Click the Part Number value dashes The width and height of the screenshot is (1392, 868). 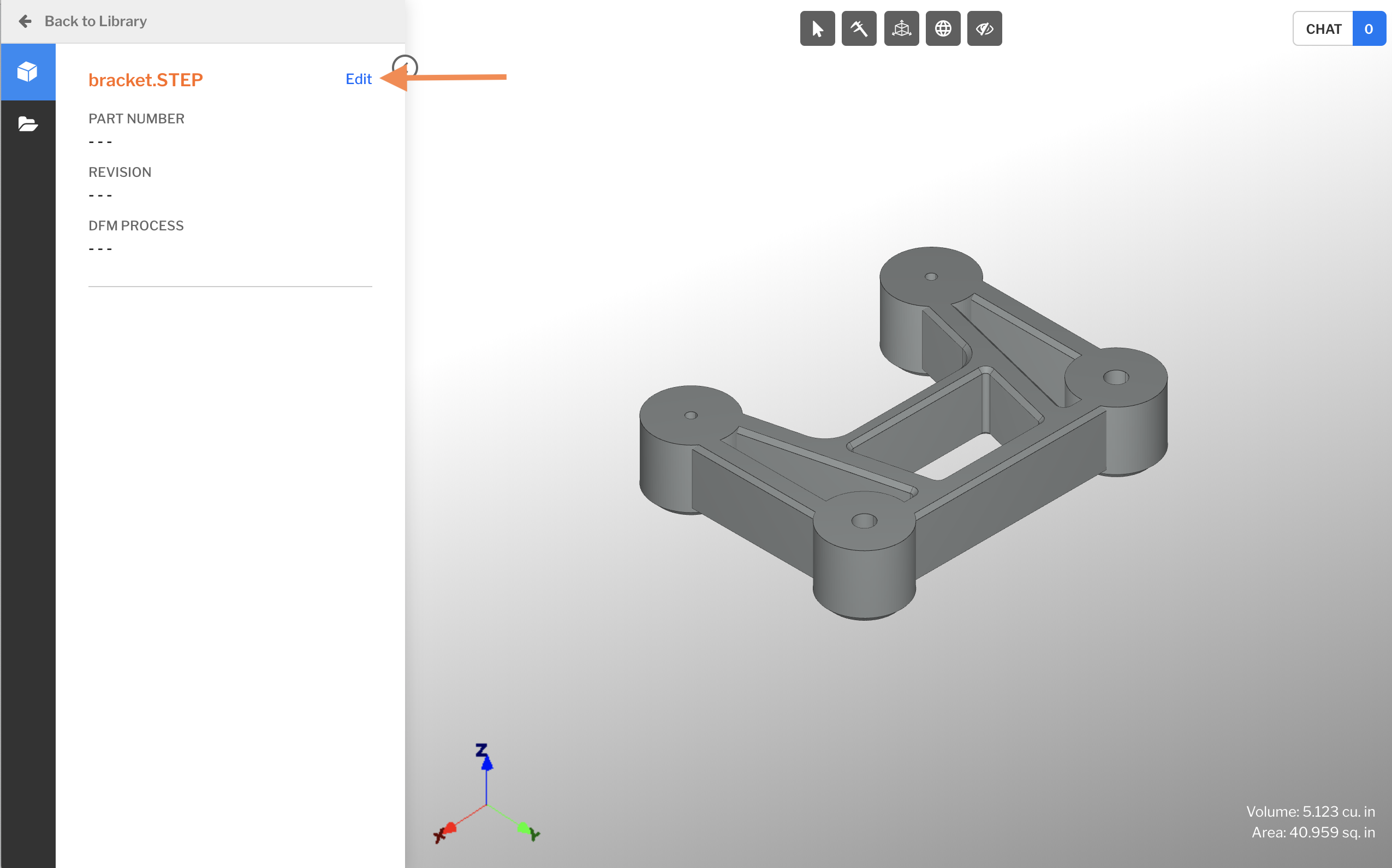100,142
